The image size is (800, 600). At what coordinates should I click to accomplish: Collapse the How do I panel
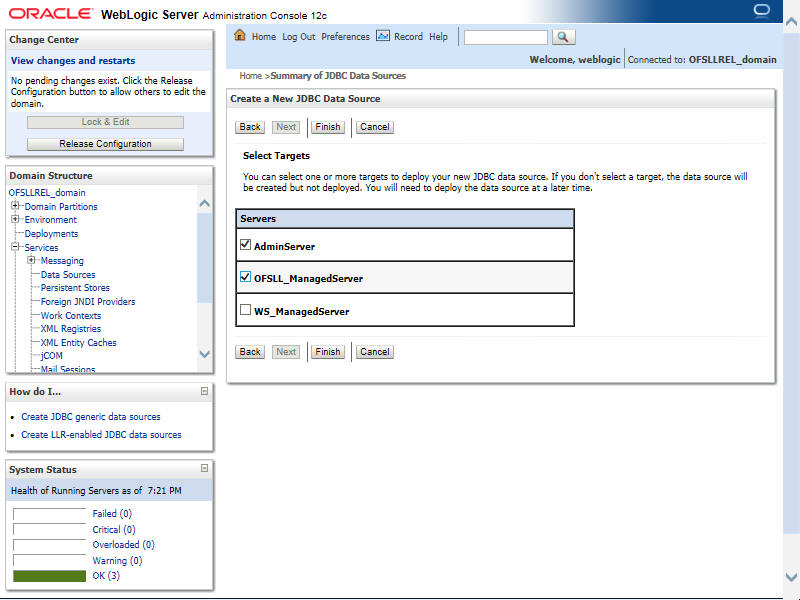204,391
